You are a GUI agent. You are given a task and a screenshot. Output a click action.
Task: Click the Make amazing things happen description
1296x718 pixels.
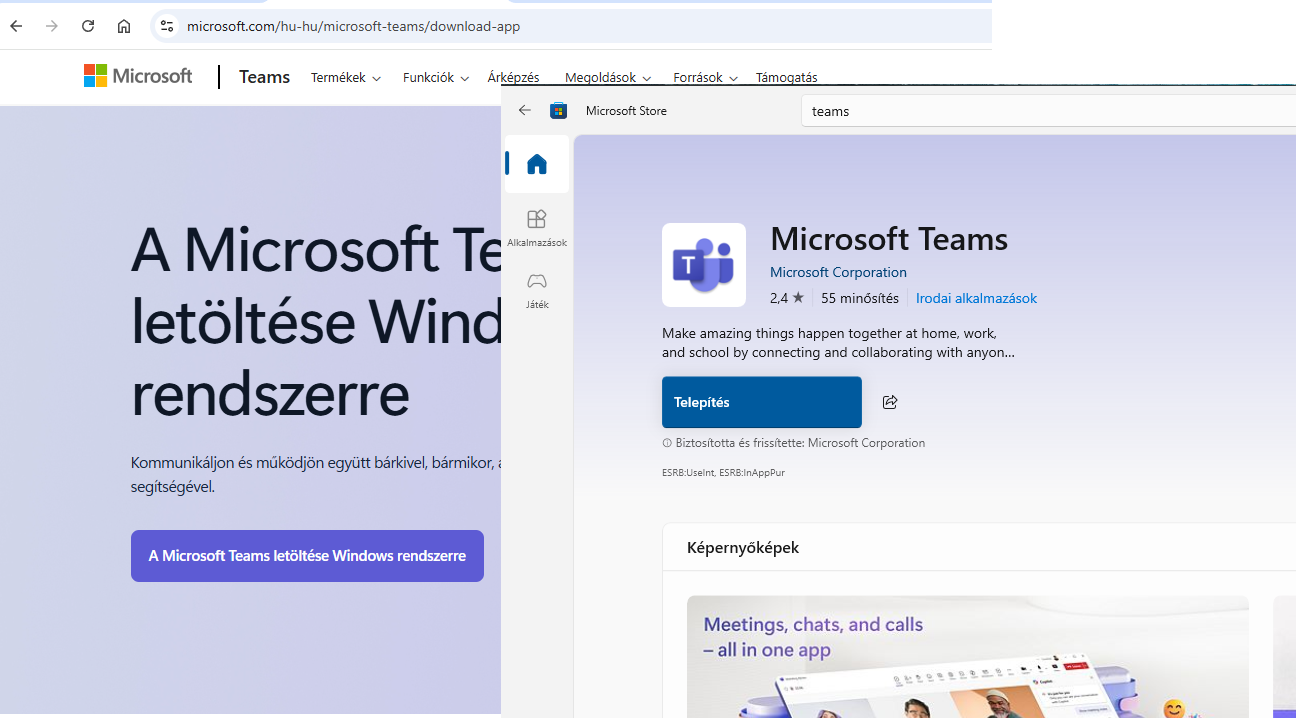point(838,342)
